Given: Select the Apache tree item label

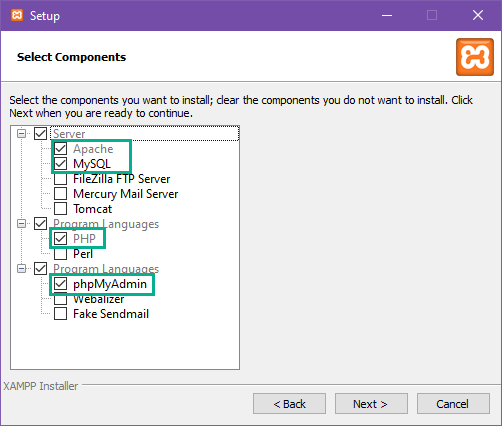Looking at the screenshot, I should pos(93,149).
